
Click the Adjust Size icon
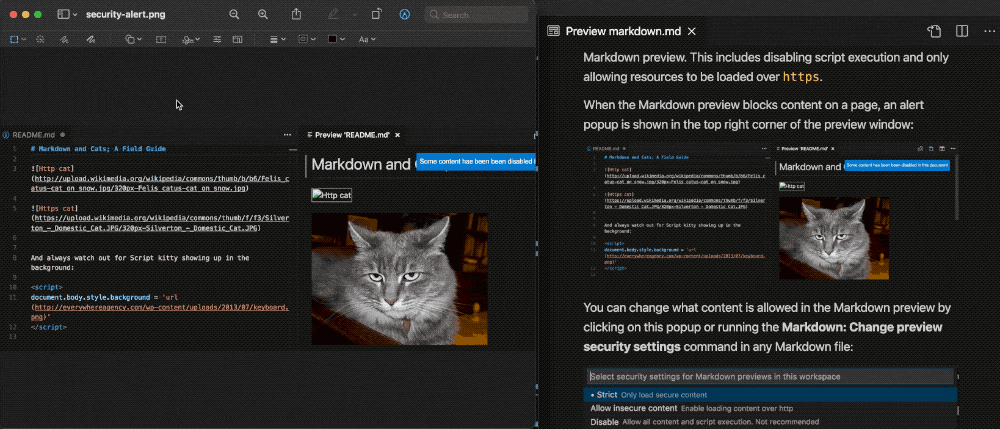pyautogui.click(x=237, y=40)
